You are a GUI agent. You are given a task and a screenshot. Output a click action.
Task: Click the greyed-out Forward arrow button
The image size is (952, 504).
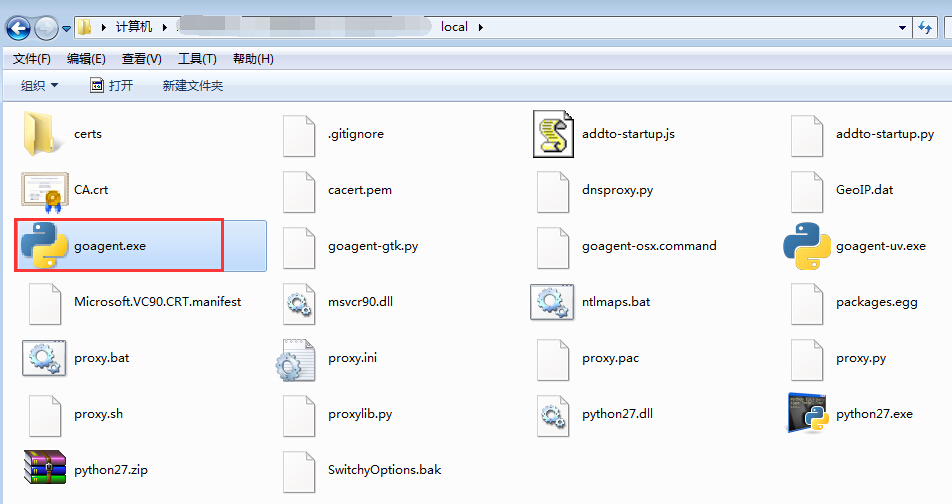pyautogui.click(x=46, y=27)
